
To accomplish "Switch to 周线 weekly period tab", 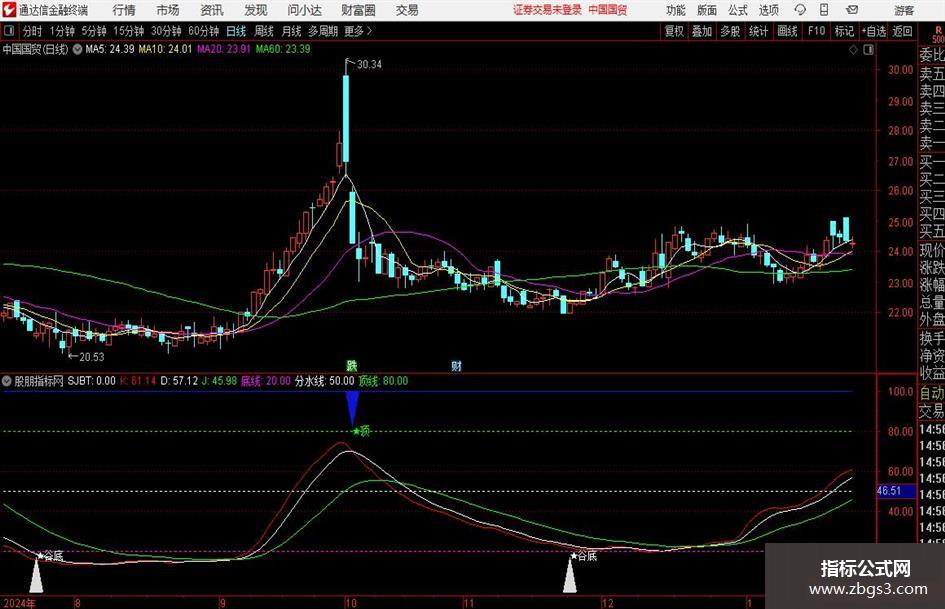I will 264,31.
